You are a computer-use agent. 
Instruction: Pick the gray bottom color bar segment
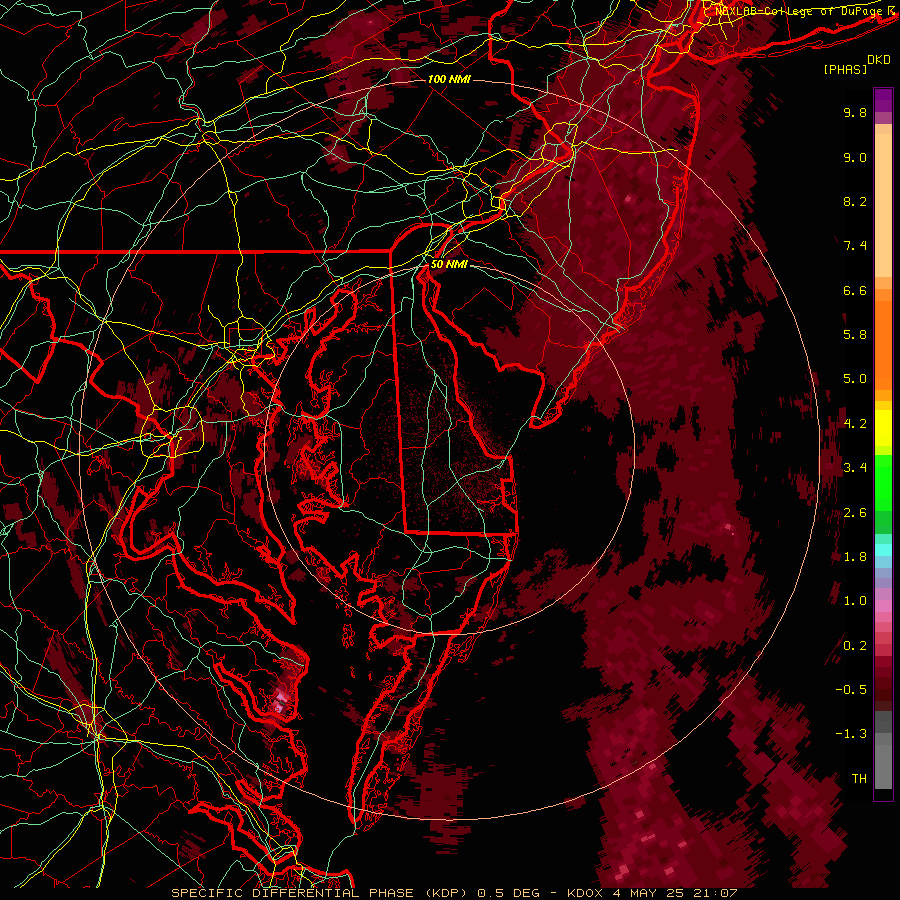tap(883, 766)
